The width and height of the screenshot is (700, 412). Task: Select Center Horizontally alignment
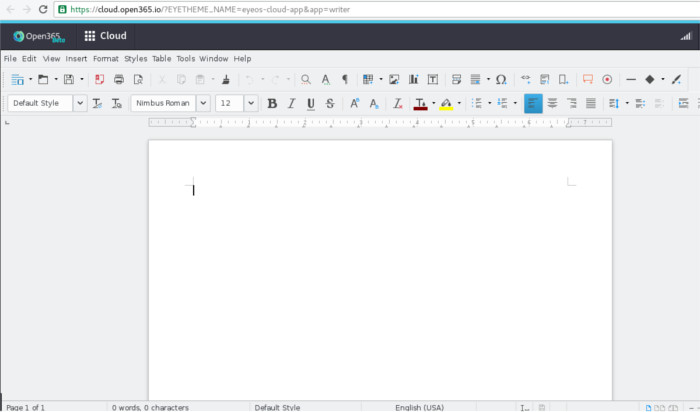[x=552, y=104]
